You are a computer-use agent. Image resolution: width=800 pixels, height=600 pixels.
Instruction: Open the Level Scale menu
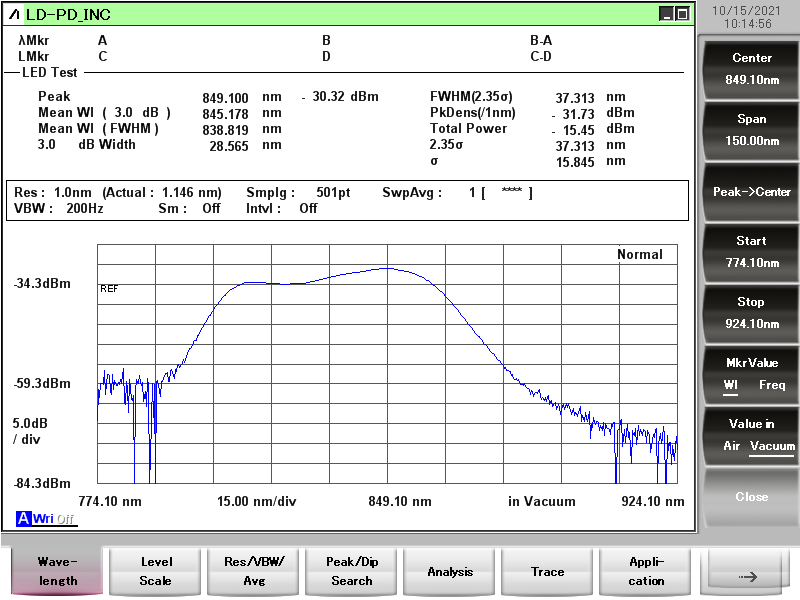tap(156, 571)
